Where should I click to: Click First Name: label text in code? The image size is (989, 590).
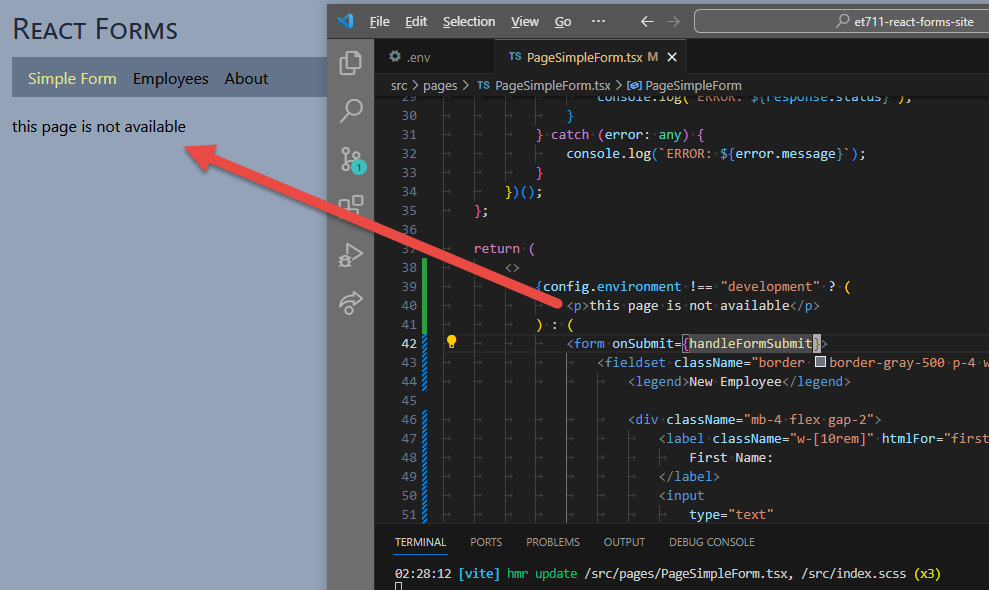click(x=730, y=457)
